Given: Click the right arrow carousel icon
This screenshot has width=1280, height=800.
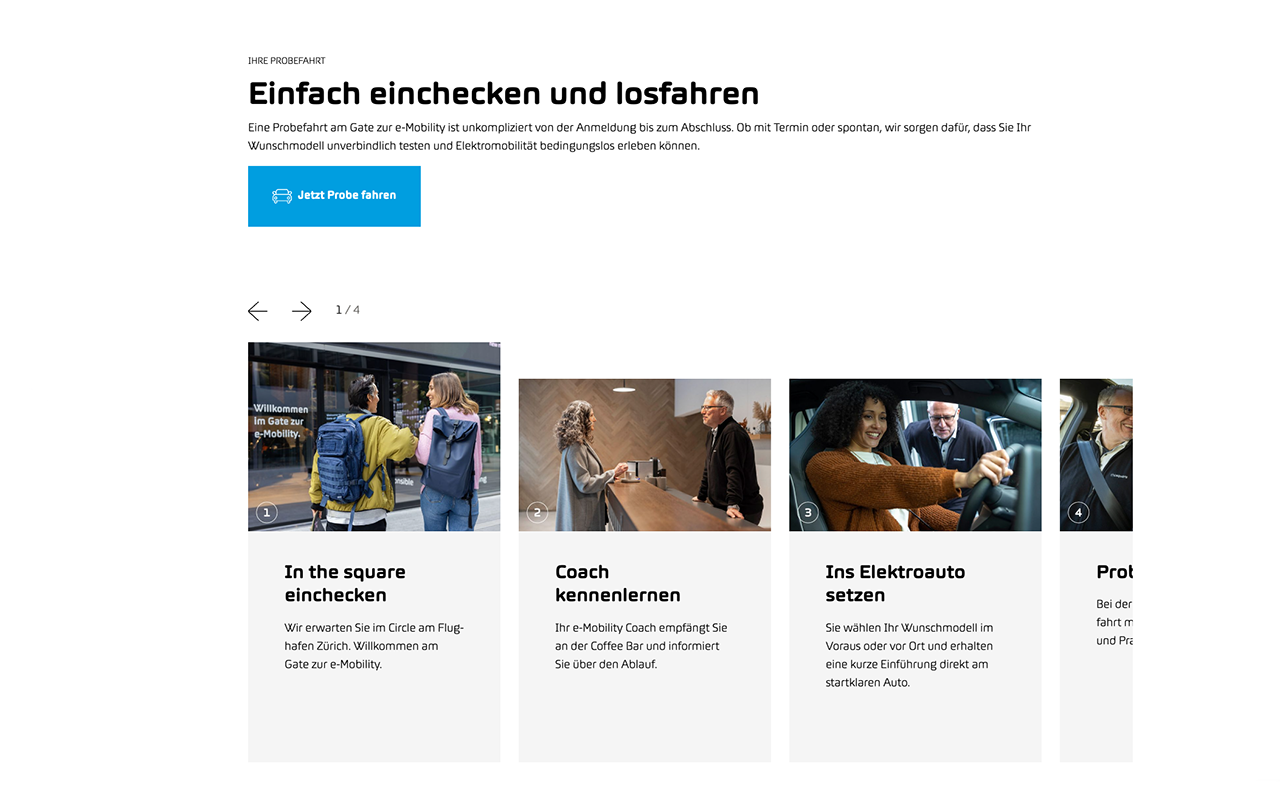Looking at the screenshot, I should [x=302, y=311].
